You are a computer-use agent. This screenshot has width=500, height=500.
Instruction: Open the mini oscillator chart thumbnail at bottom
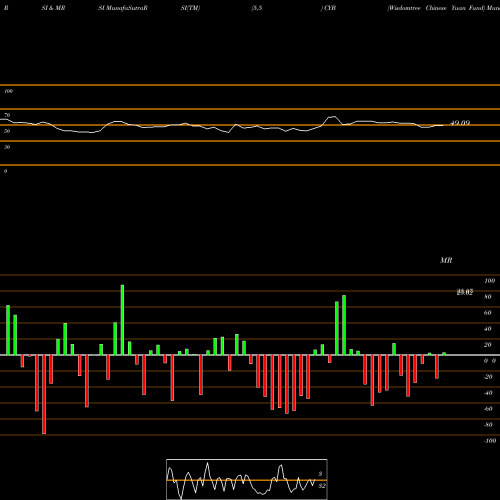pyautogui.click(x=247, y=479)
